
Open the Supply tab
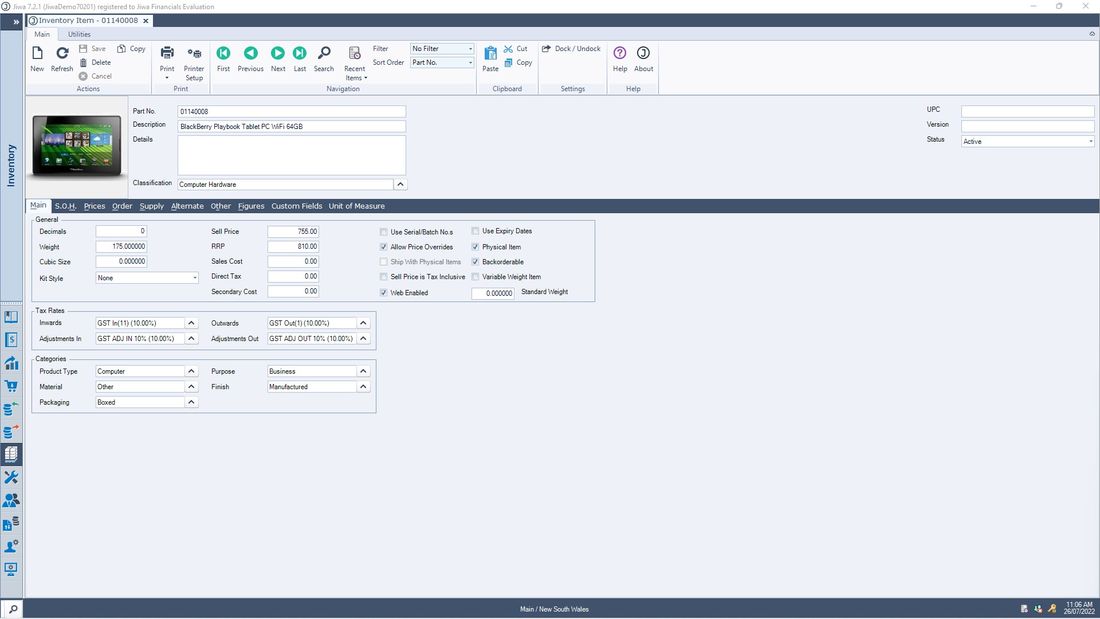tap(152, 206)
